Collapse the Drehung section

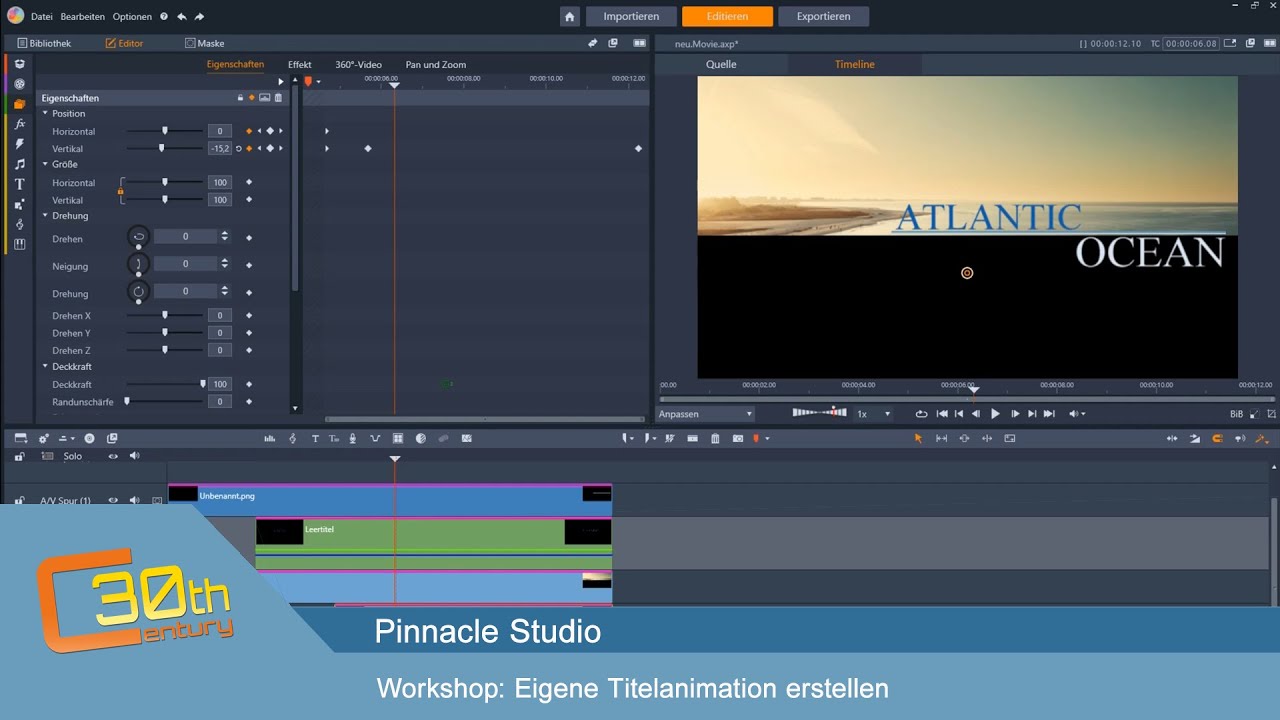(45, 215)
